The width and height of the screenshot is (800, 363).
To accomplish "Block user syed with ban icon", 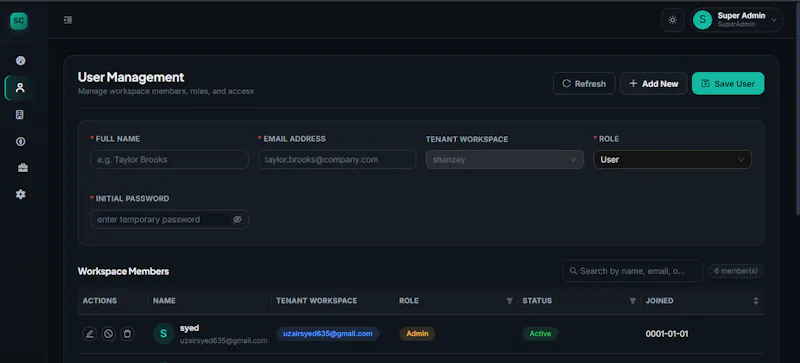I will pyautogui.click(x=108, y=334).
